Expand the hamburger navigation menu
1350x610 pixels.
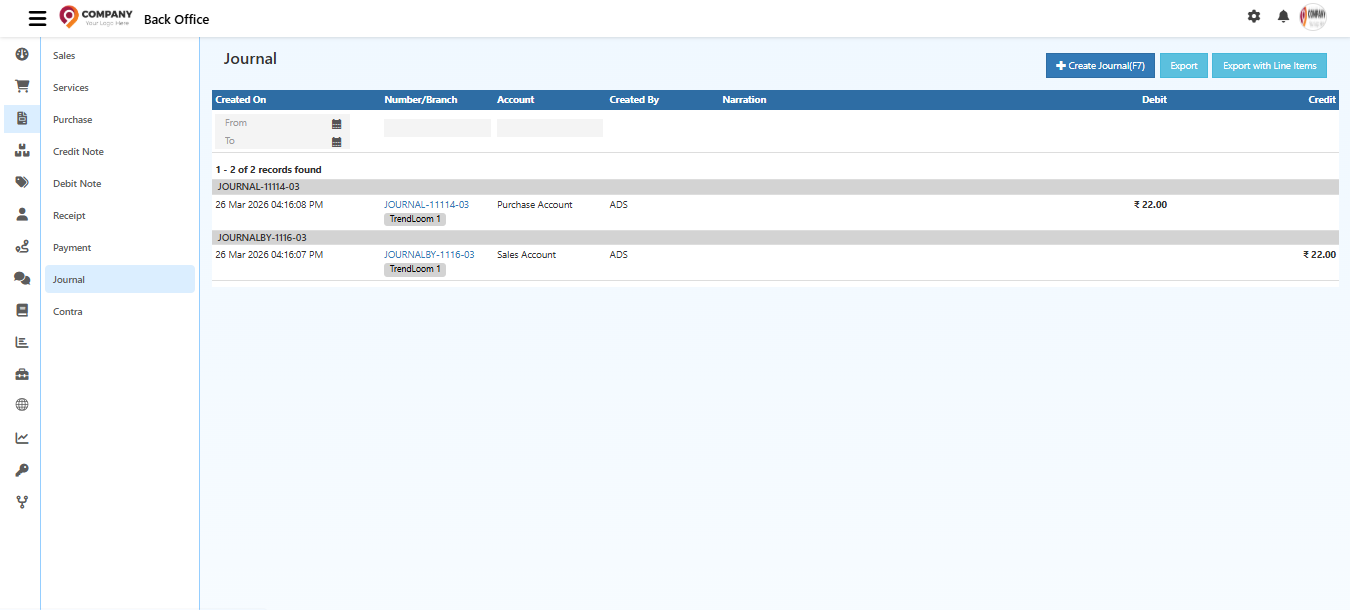(x=37, y=17)
